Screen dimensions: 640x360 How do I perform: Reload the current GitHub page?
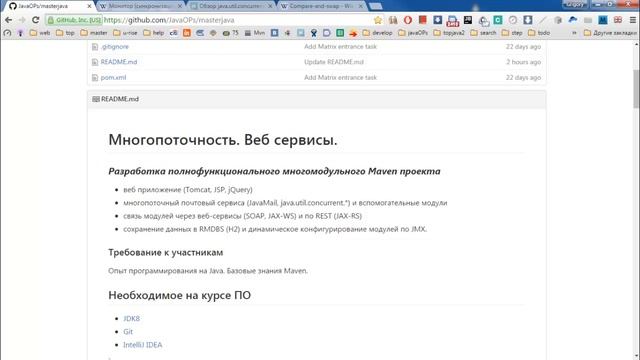coord(36,20)
